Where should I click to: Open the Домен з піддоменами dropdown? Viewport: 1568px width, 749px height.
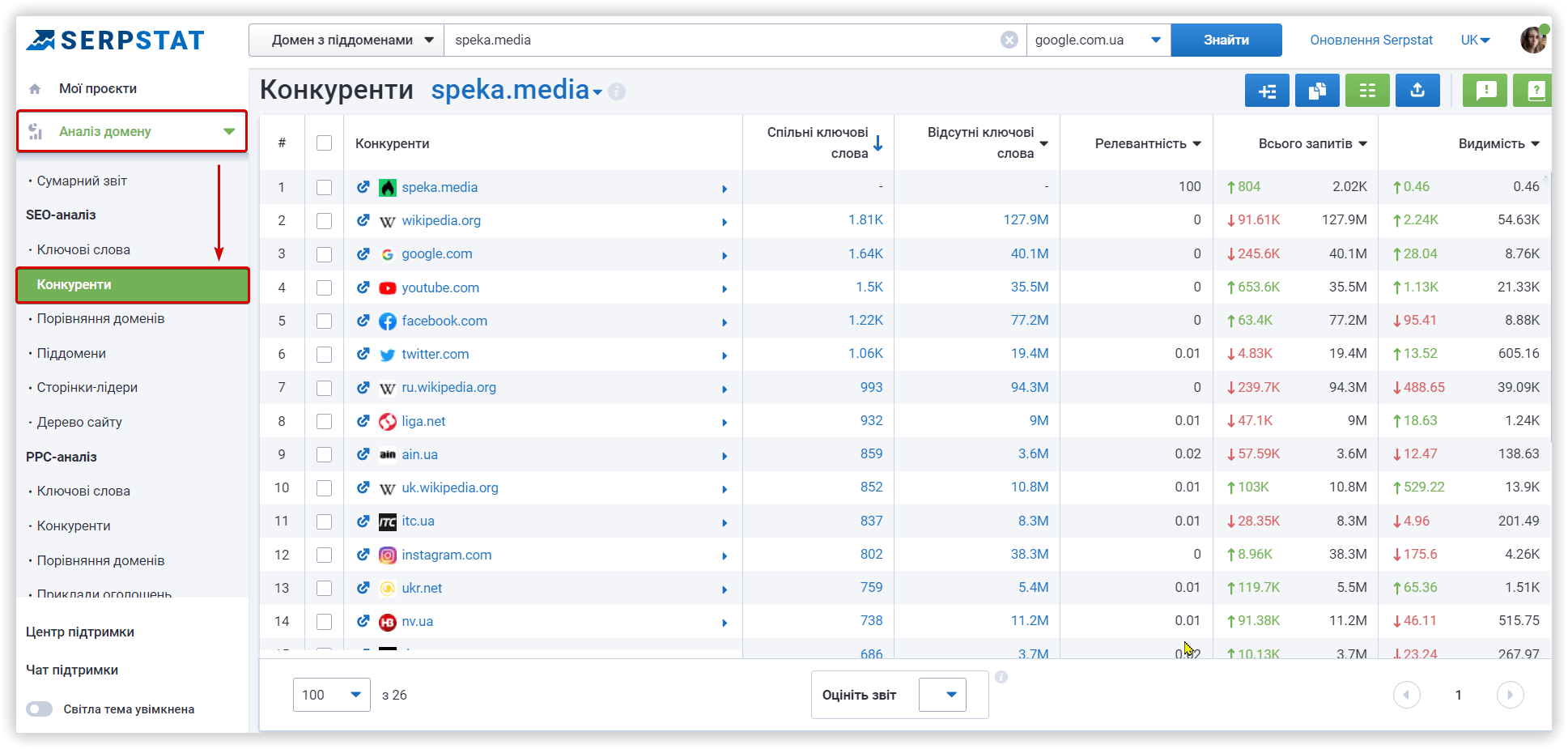point(346,40)
